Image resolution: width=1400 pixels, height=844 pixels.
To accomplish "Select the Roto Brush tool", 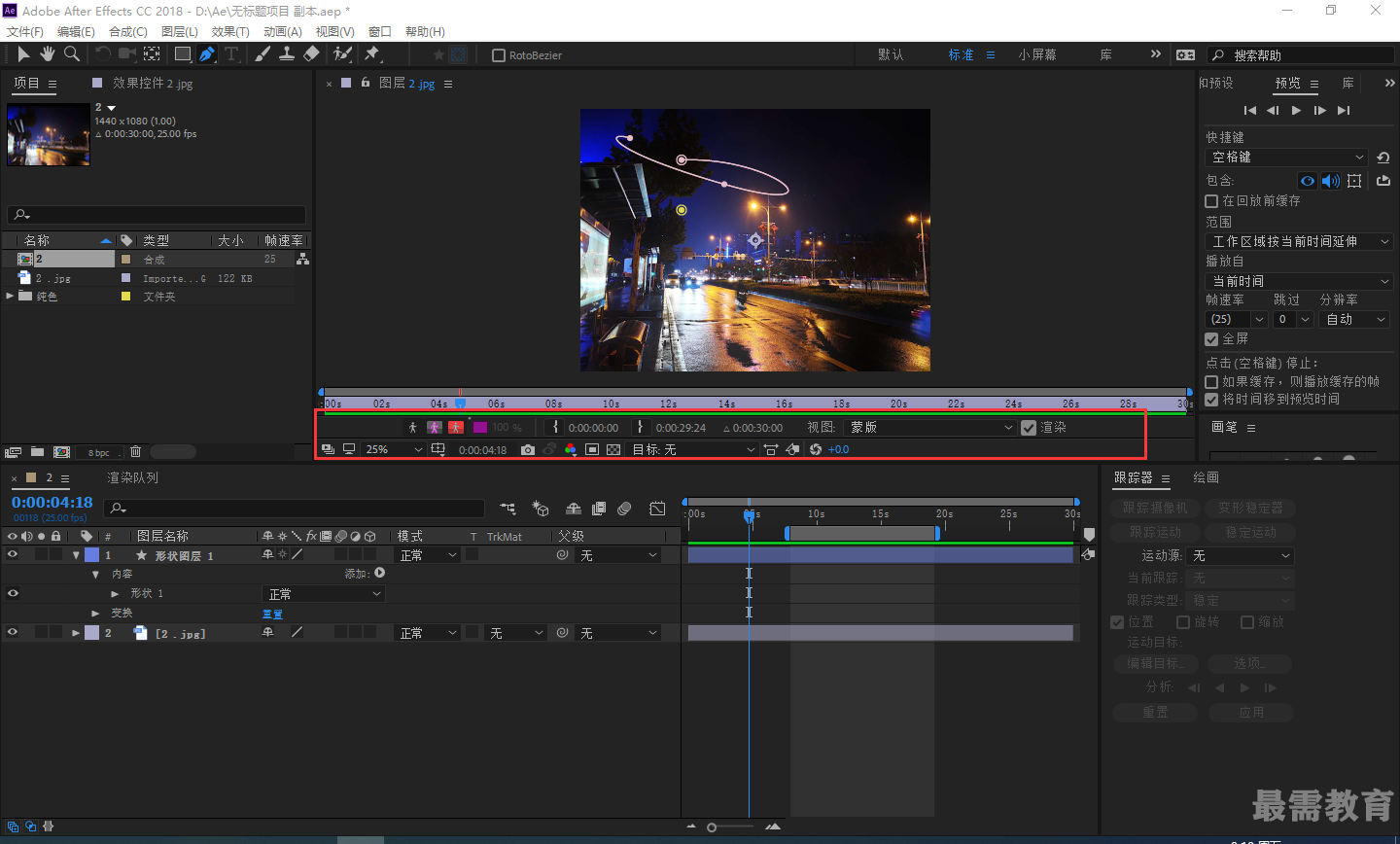I will coord(342,54).
